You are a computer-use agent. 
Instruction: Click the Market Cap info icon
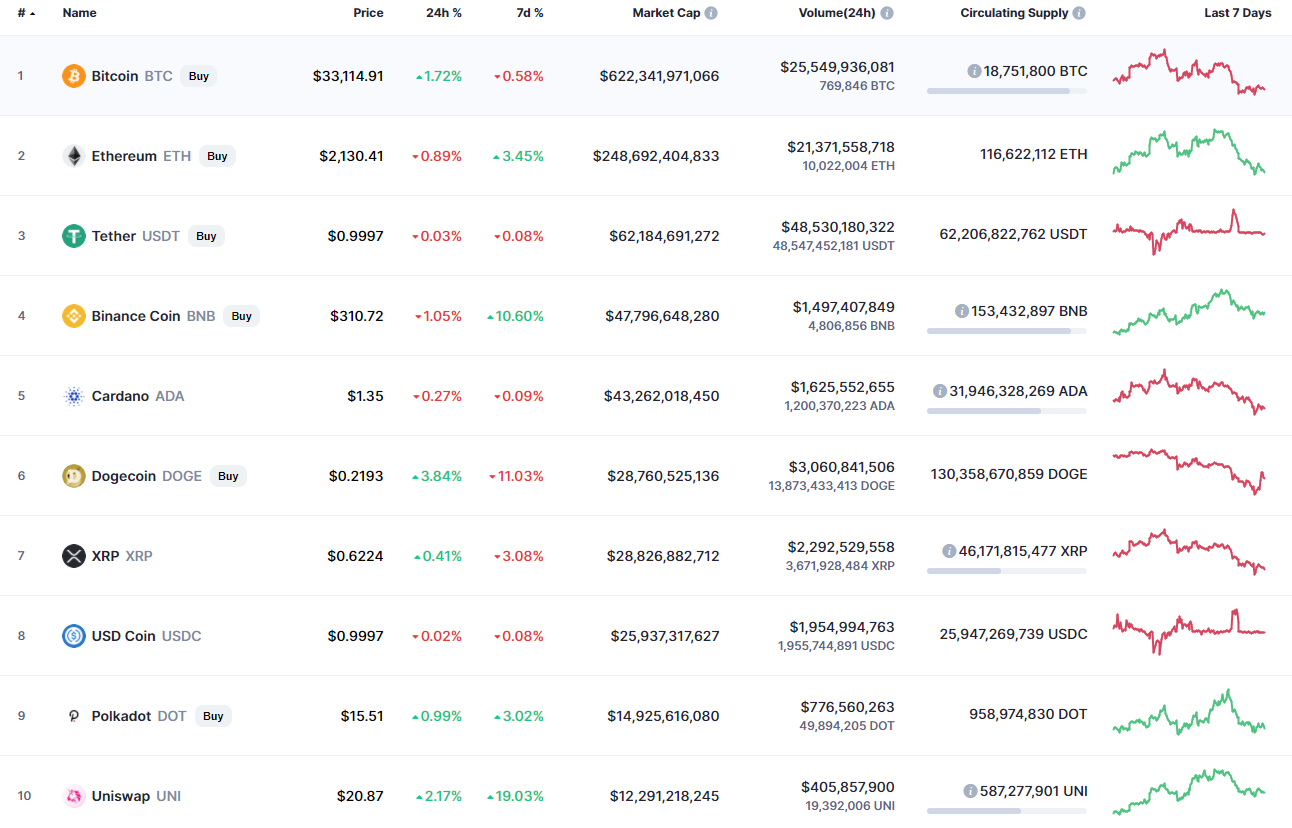(x=711, y=13)
